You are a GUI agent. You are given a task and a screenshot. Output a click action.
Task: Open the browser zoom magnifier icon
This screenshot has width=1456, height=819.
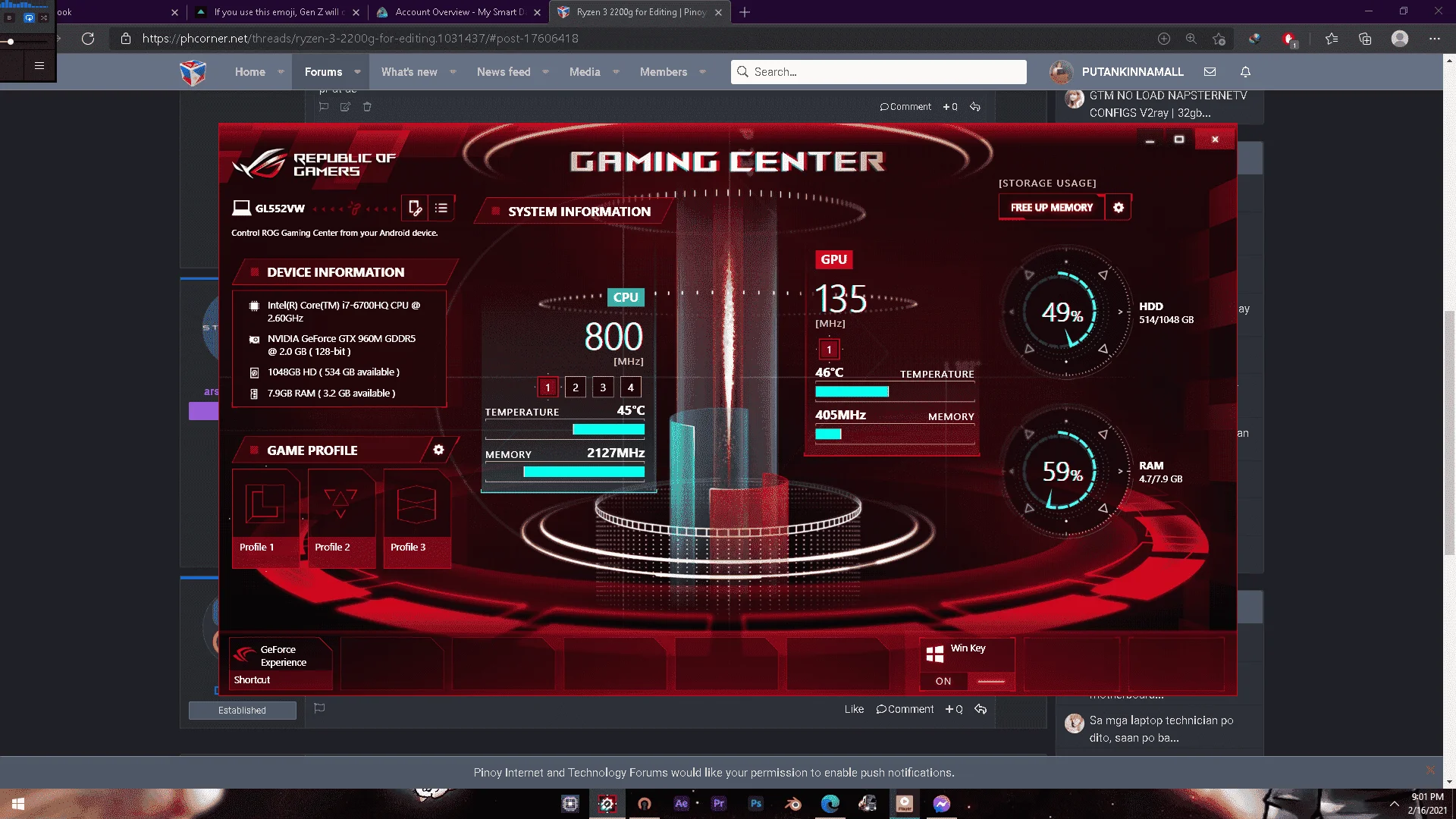coord(1191,38)
